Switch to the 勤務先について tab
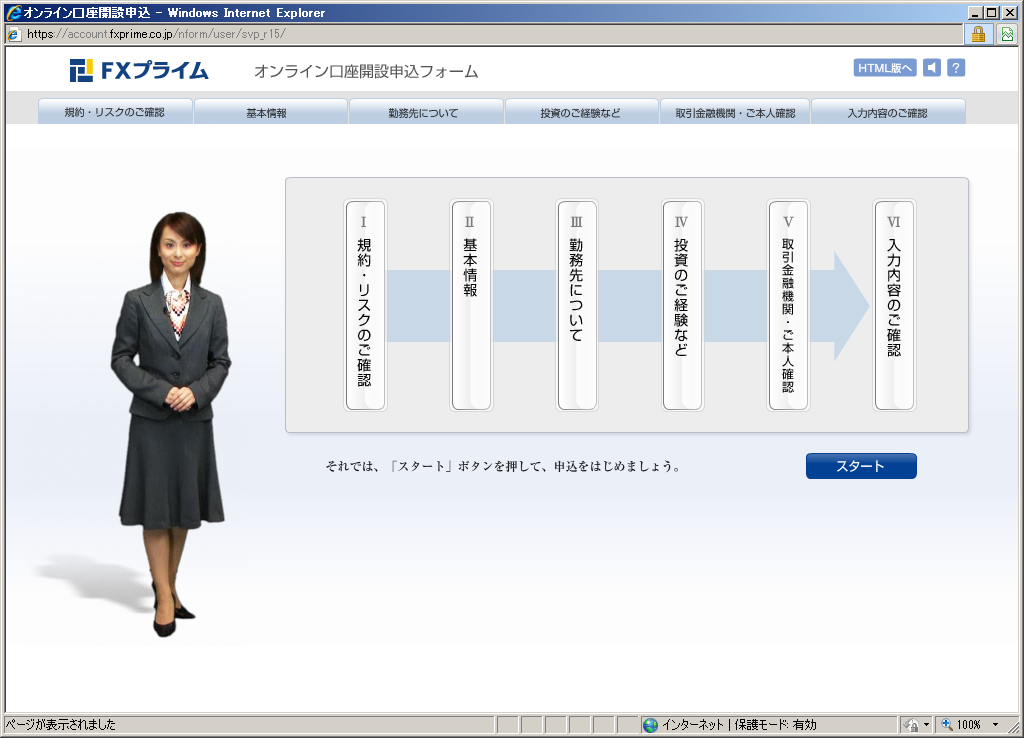Image resolution: width=1024 pixels, height=738 pixels. 424,113
